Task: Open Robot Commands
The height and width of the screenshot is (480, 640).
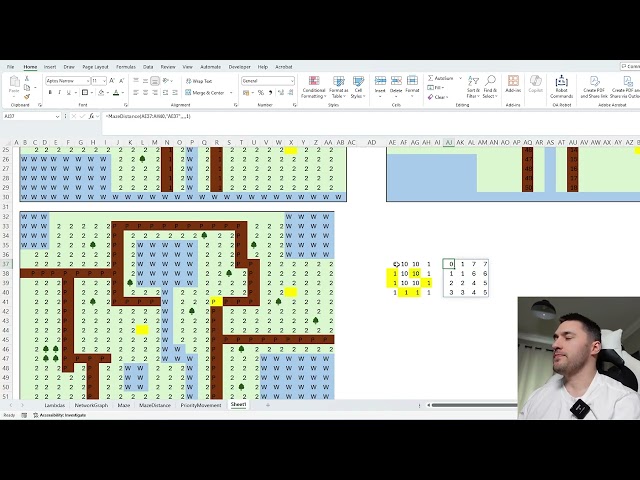Action: click(562, 87)
